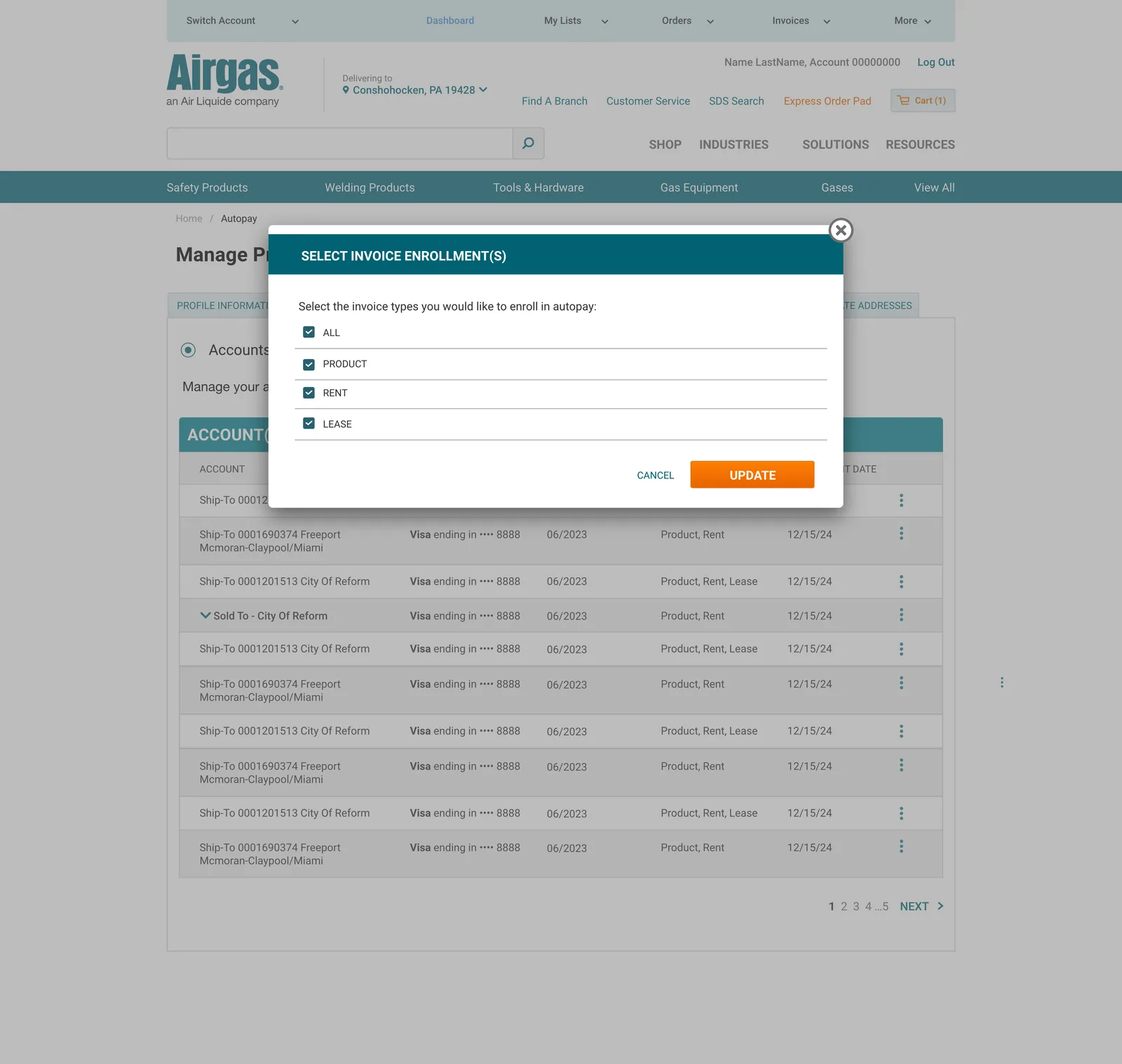Click the Home breadcrumb link
1122x1064 pixels.
(189, 219)
